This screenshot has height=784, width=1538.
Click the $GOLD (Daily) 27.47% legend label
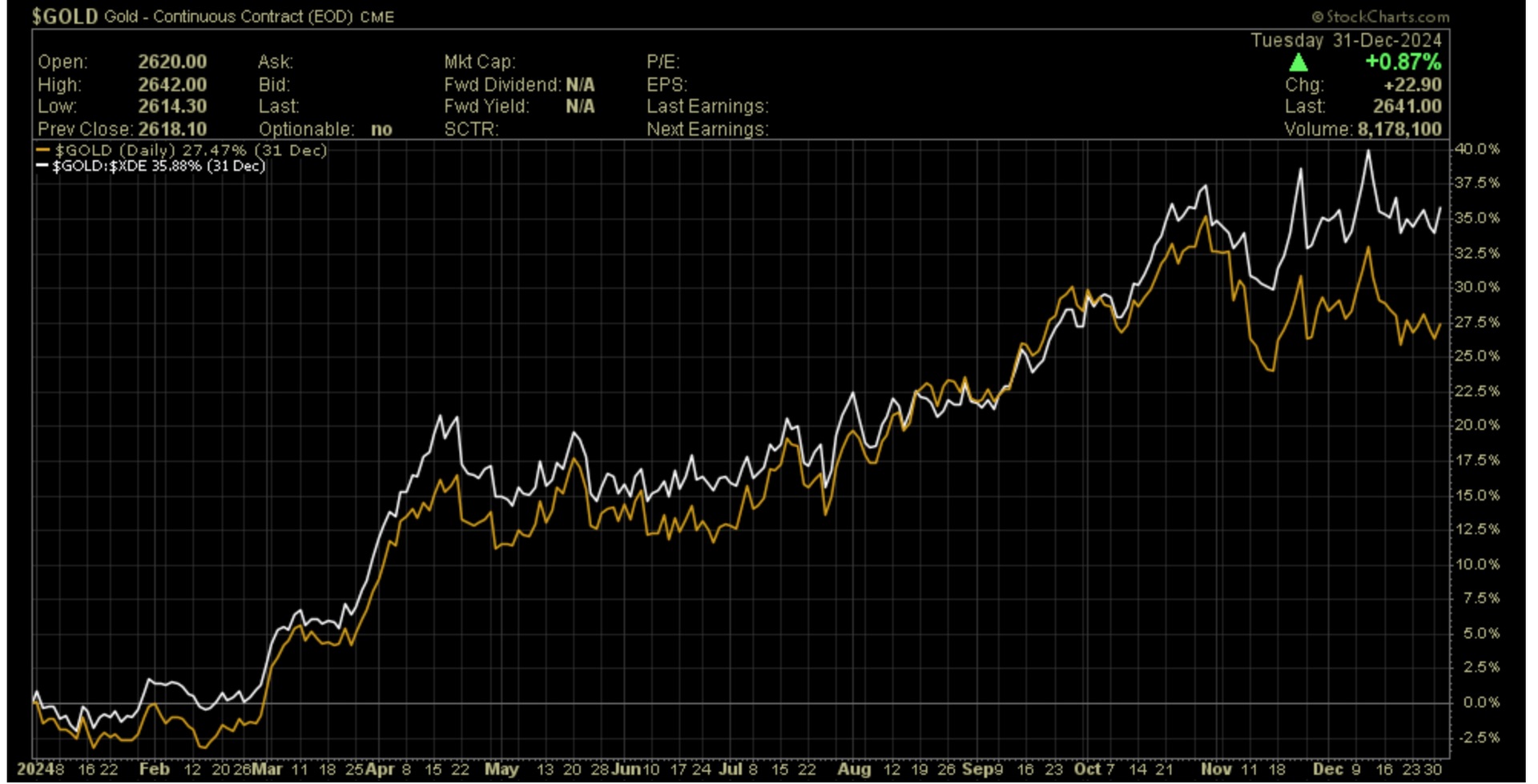[191, 151]
